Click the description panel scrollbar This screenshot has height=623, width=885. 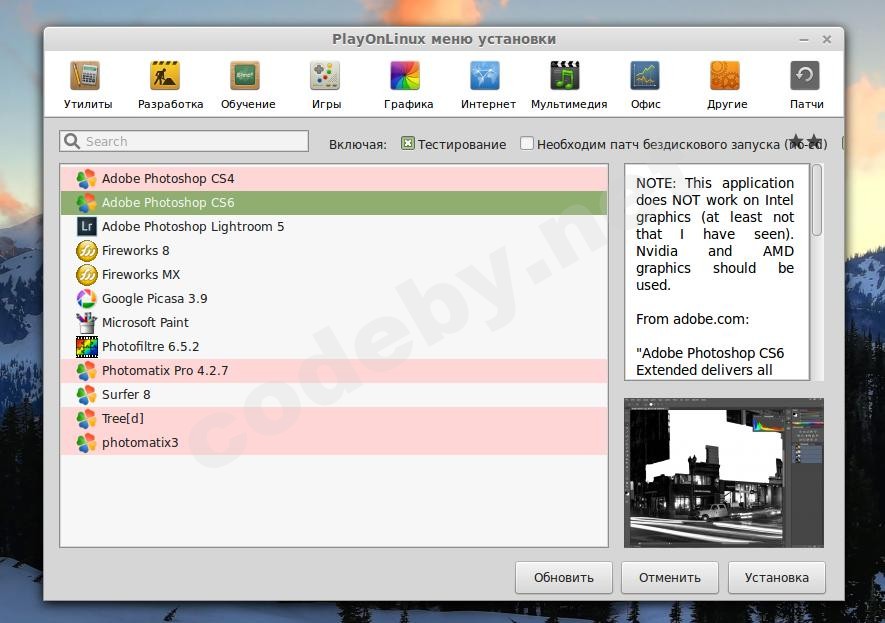pos(817,200)
